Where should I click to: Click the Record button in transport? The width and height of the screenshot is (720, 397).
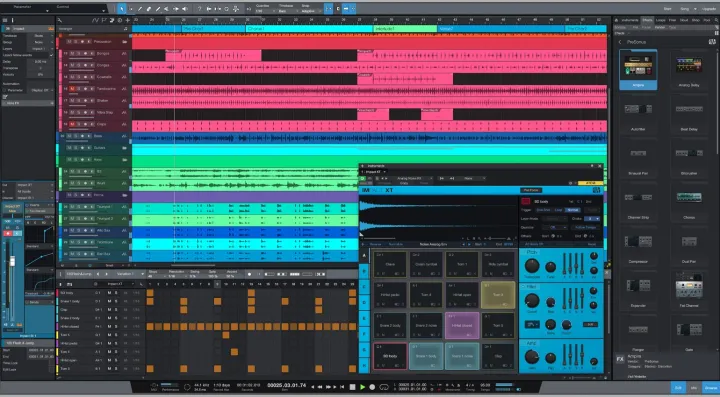pyautogui.click(x=372, y=387)
